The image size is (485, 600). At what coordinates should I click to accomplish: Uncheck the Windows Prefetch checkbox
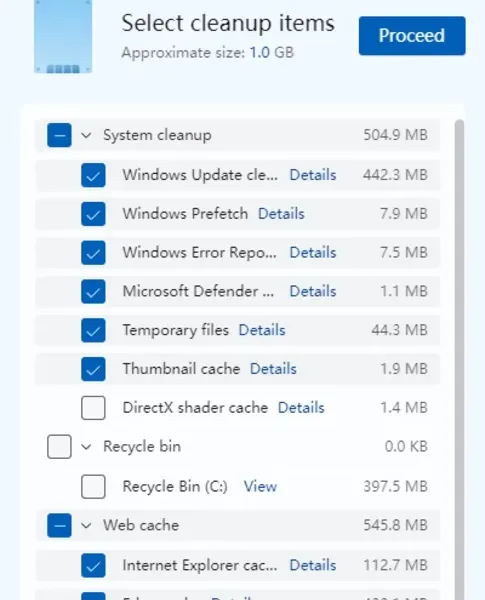(93, 214)
